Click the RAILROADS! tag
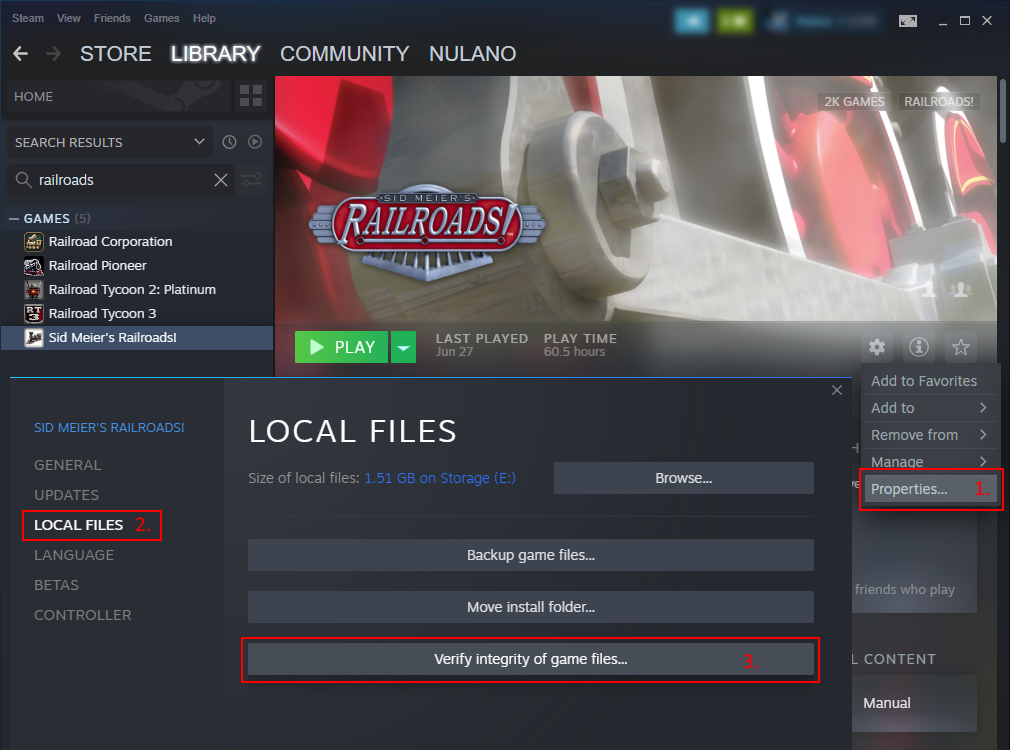The width and height of the screenshot is (1010, 750). pos(939,101)
